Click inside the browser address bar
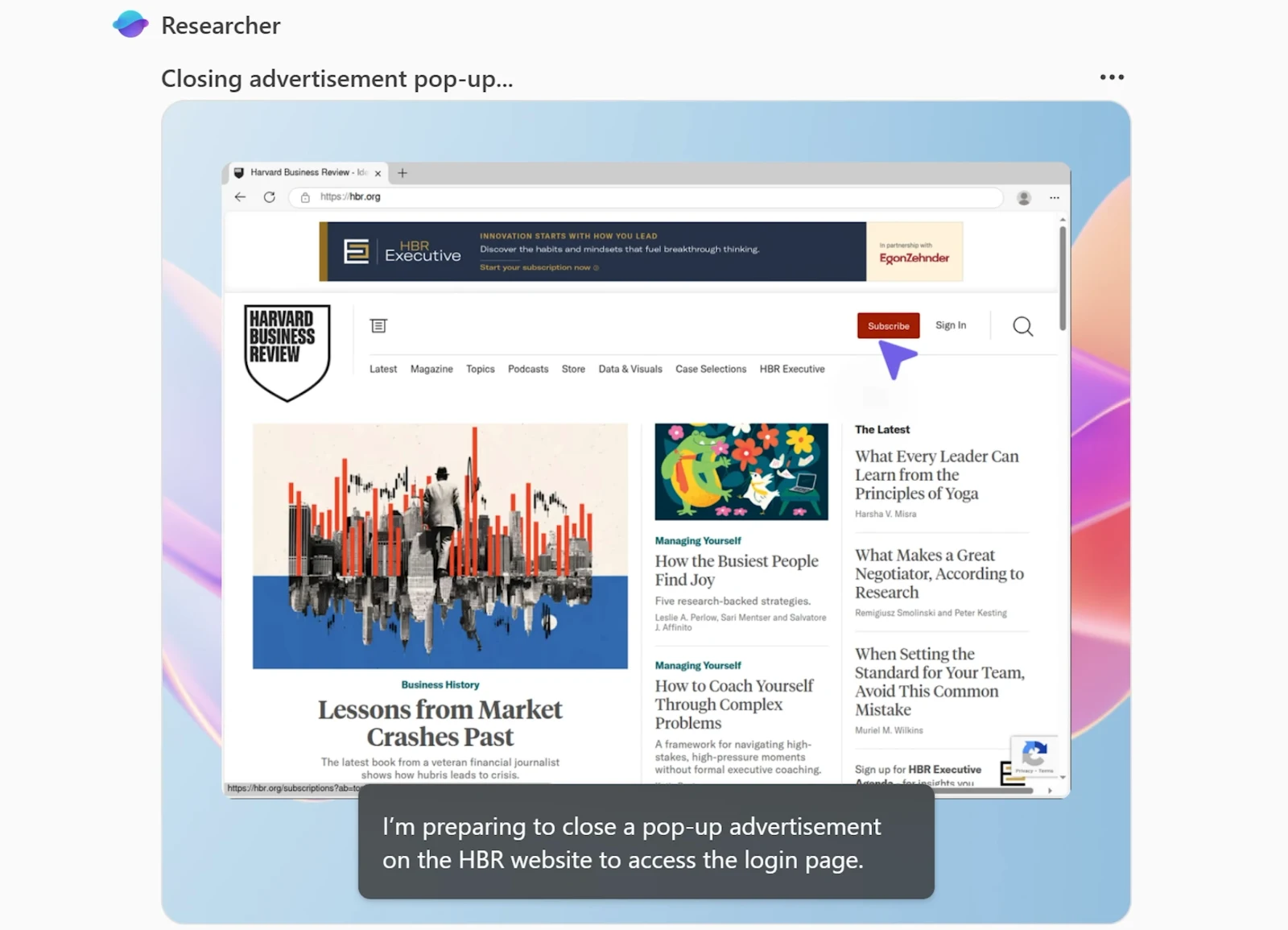This screenshot has width=1288, height=930. point(563,196)
